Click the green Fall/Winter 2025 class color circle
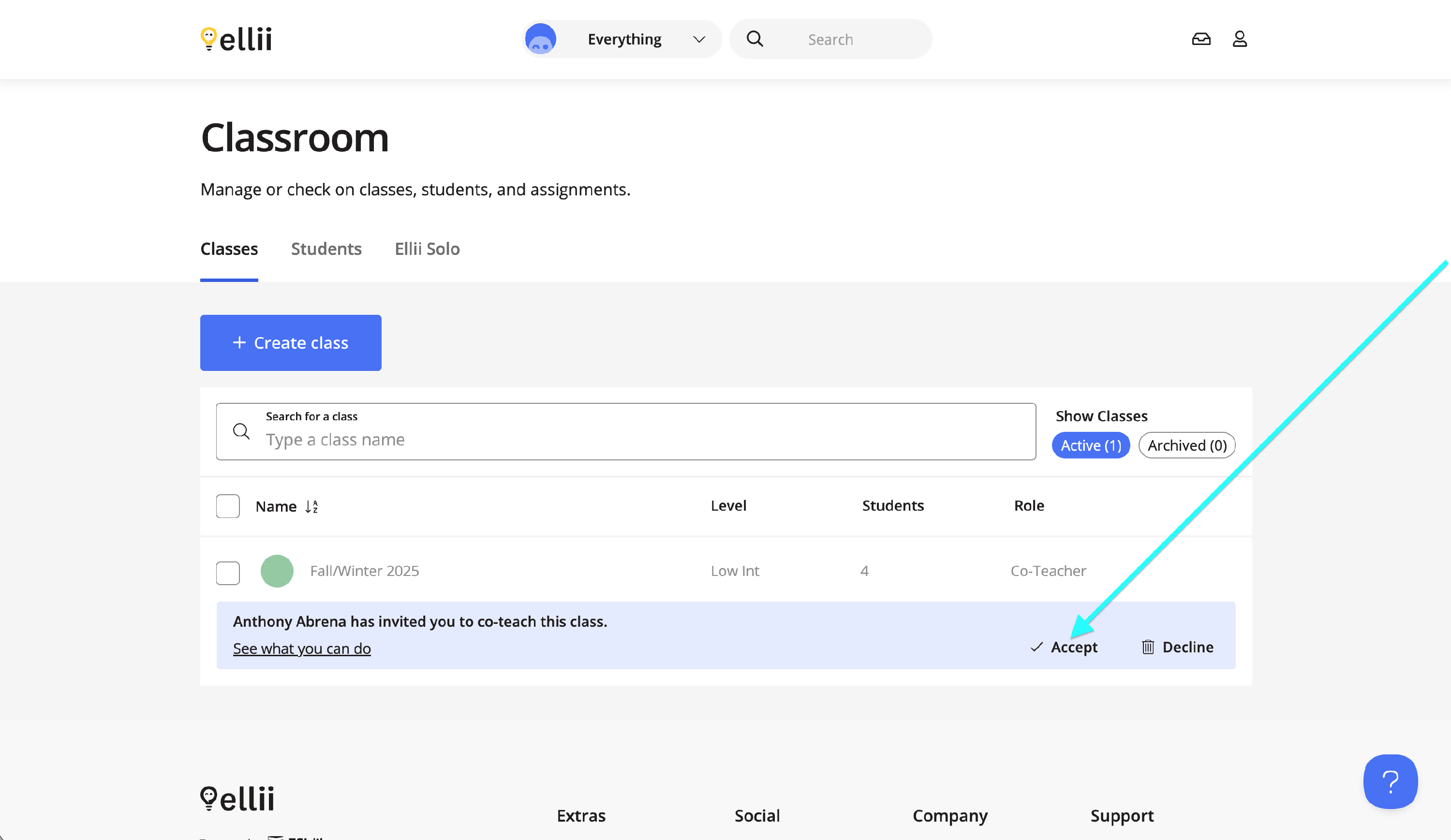1451x840 pixels. tap(277, 571)
